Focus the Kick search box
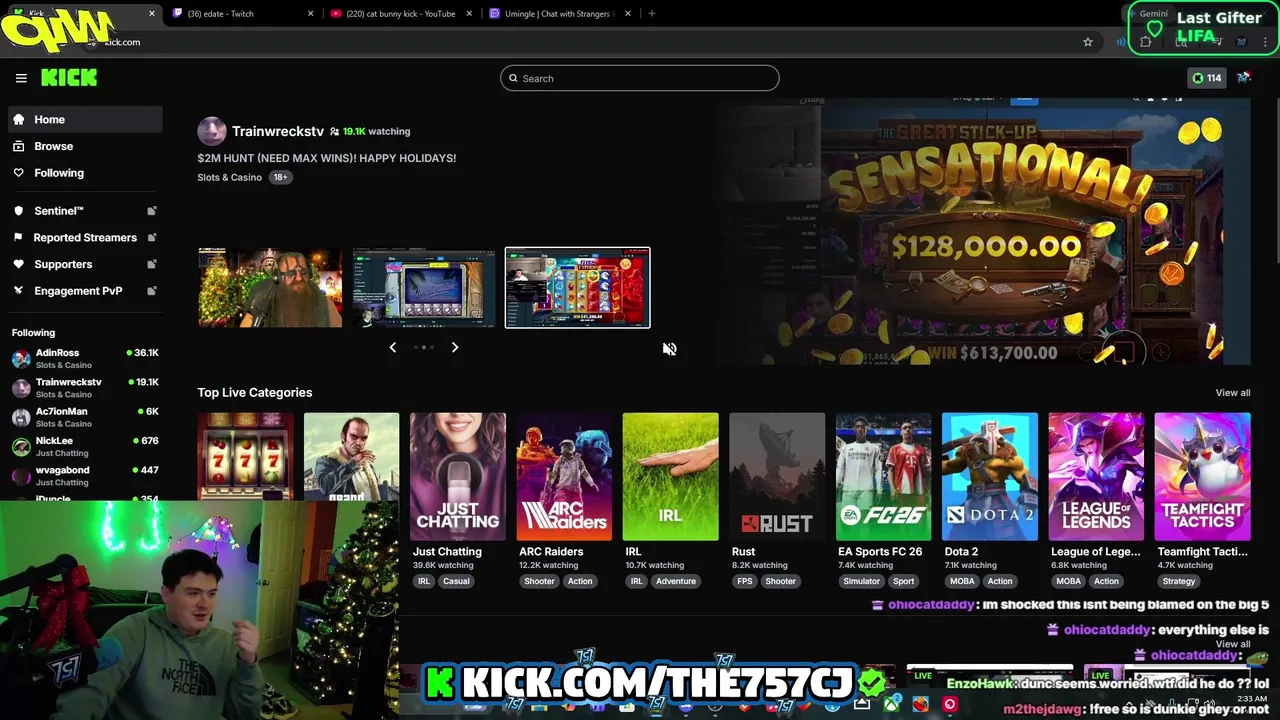The image size is (1280, 720). click(x=640, y=78)
